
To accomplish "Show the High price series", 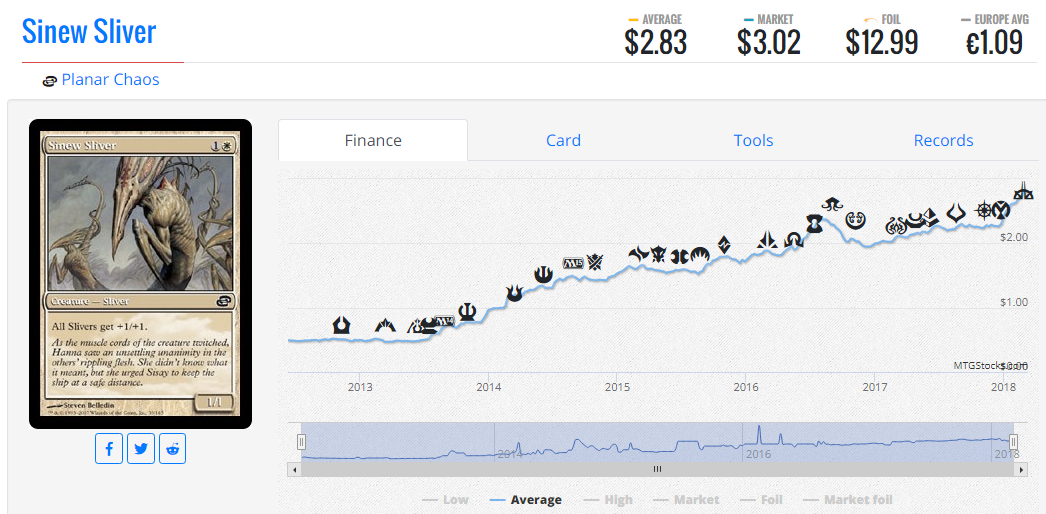I will (608, 499).
